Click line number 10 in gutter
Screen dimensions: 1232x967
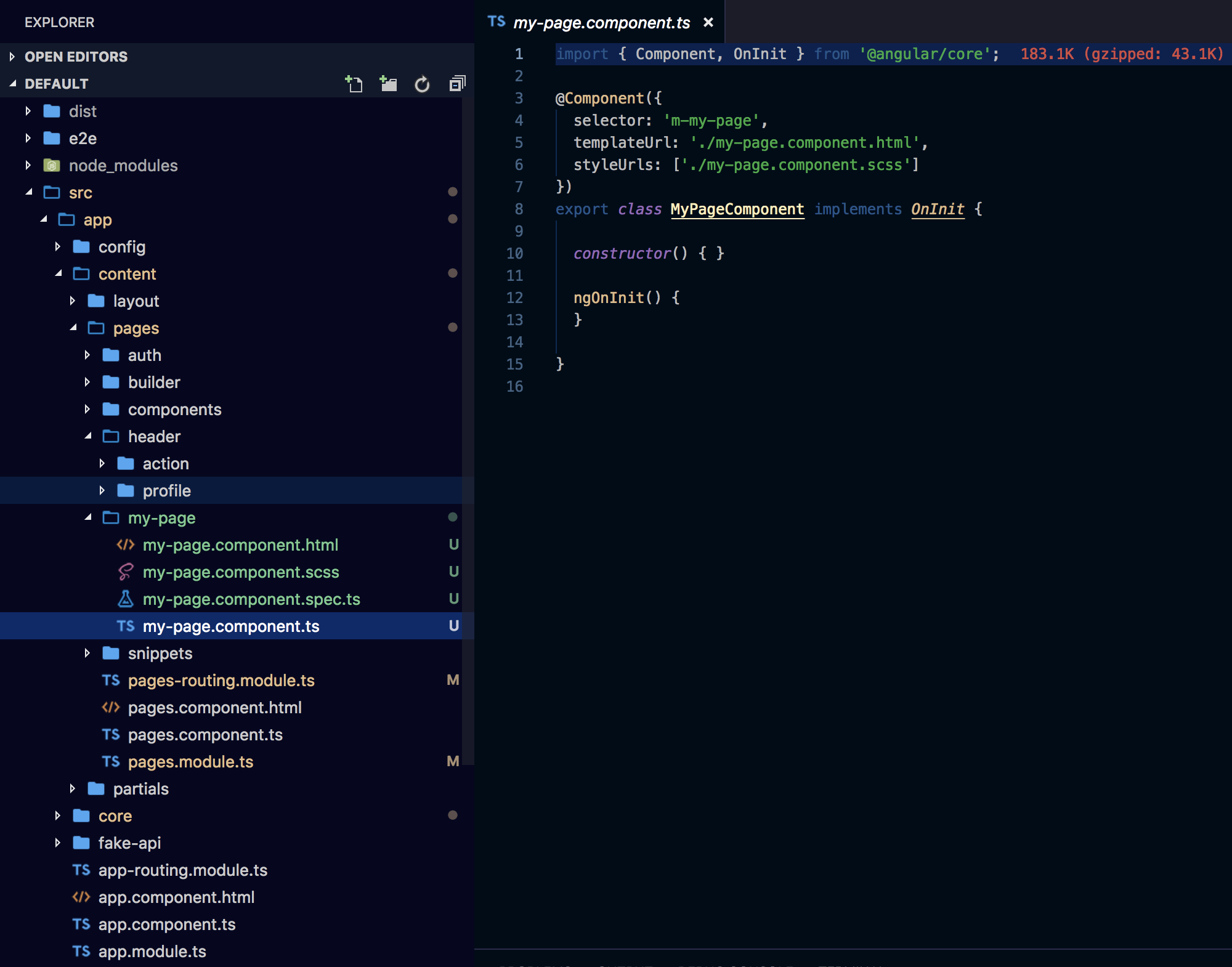(x=514, y=253)
